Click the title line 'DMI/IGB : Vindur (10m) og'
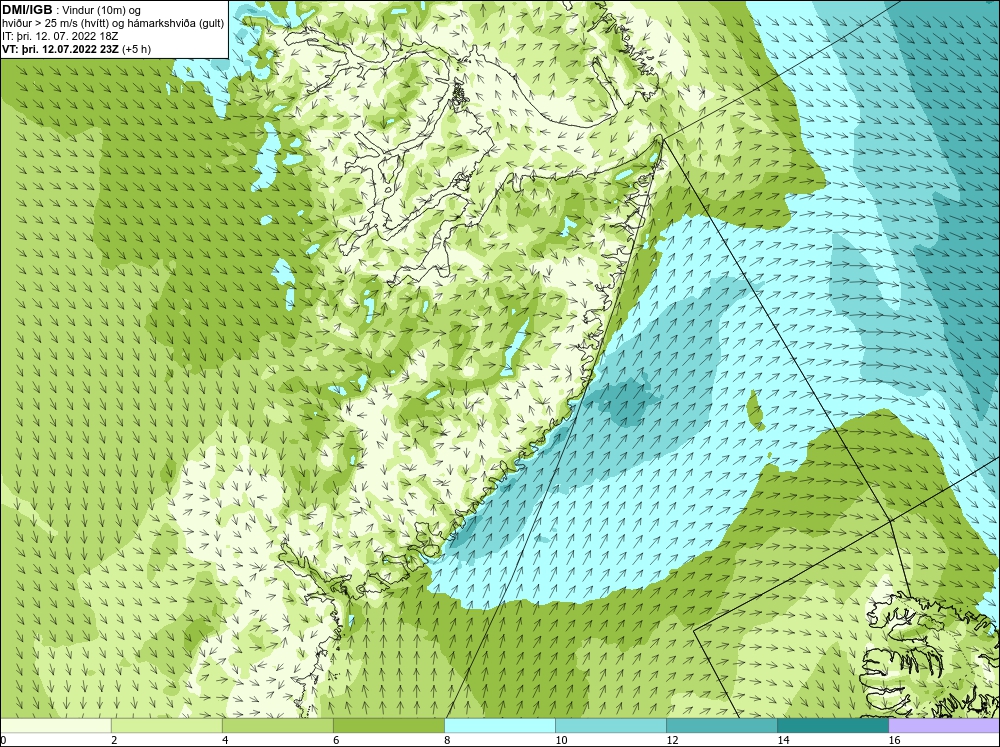 click(x=71, y=10)
